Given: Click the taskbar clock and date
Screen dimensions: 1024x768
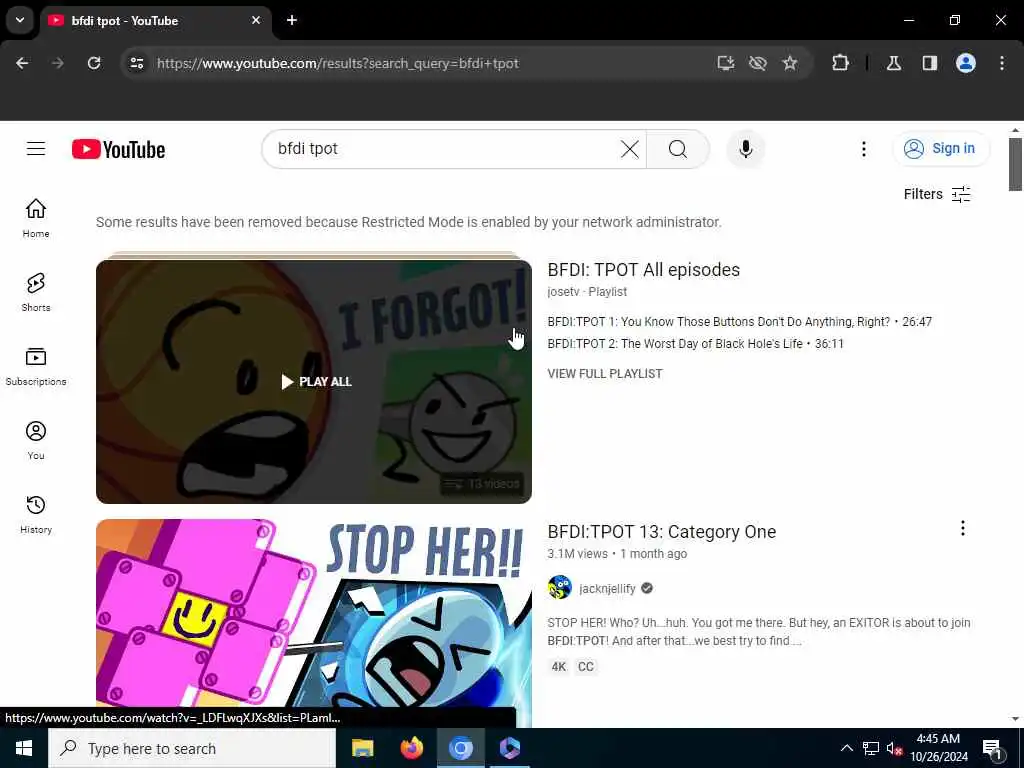Looking at the screenshot, I should [938, 748].
